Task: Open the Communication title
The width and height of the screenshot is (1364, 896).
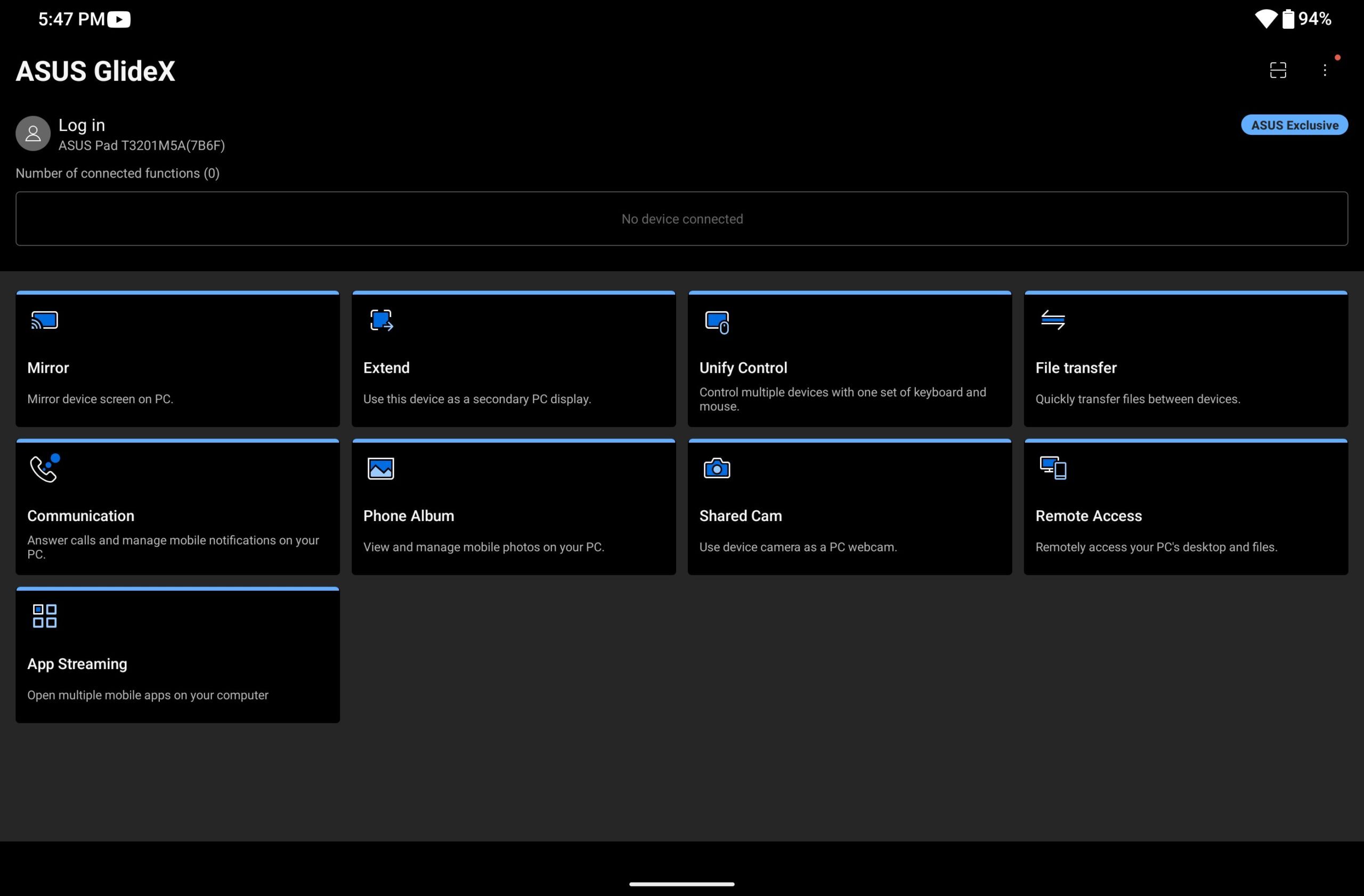Action: [81, 516]
